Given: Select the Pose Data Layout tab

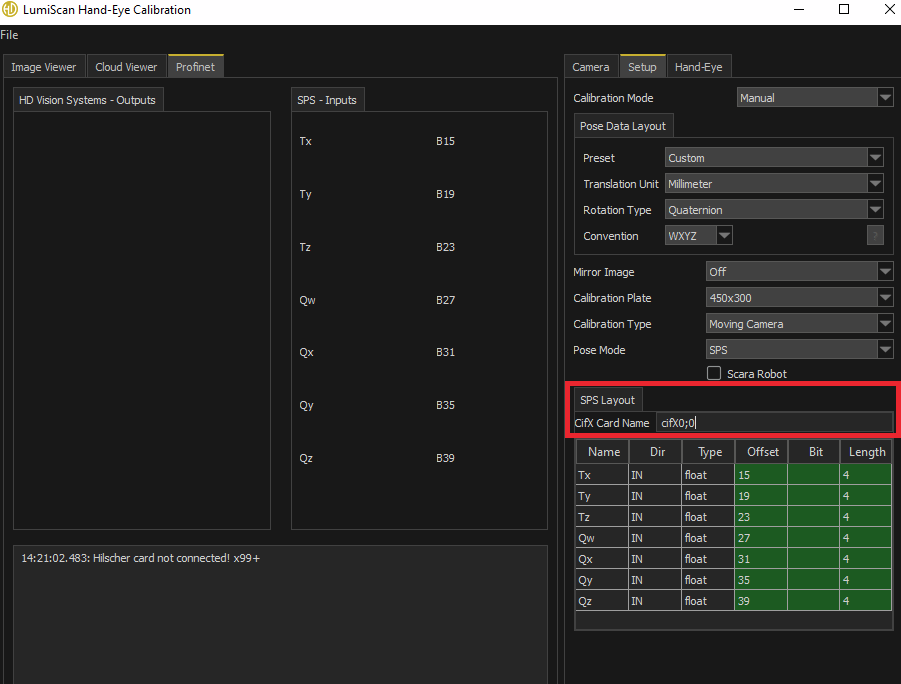Looking at the screenshot, I should pos(623,126).
